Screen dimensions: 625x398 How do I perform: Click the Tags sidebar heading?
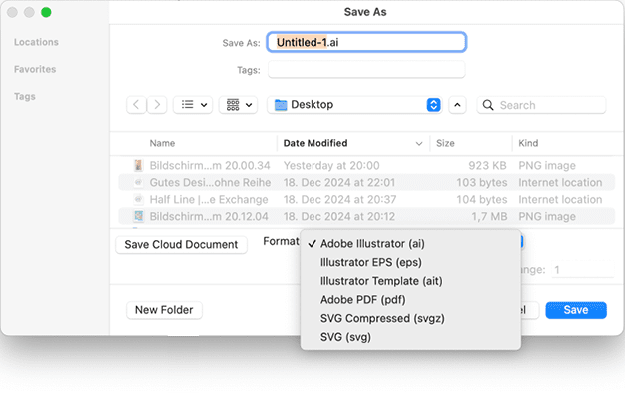(x=25, y=96)
